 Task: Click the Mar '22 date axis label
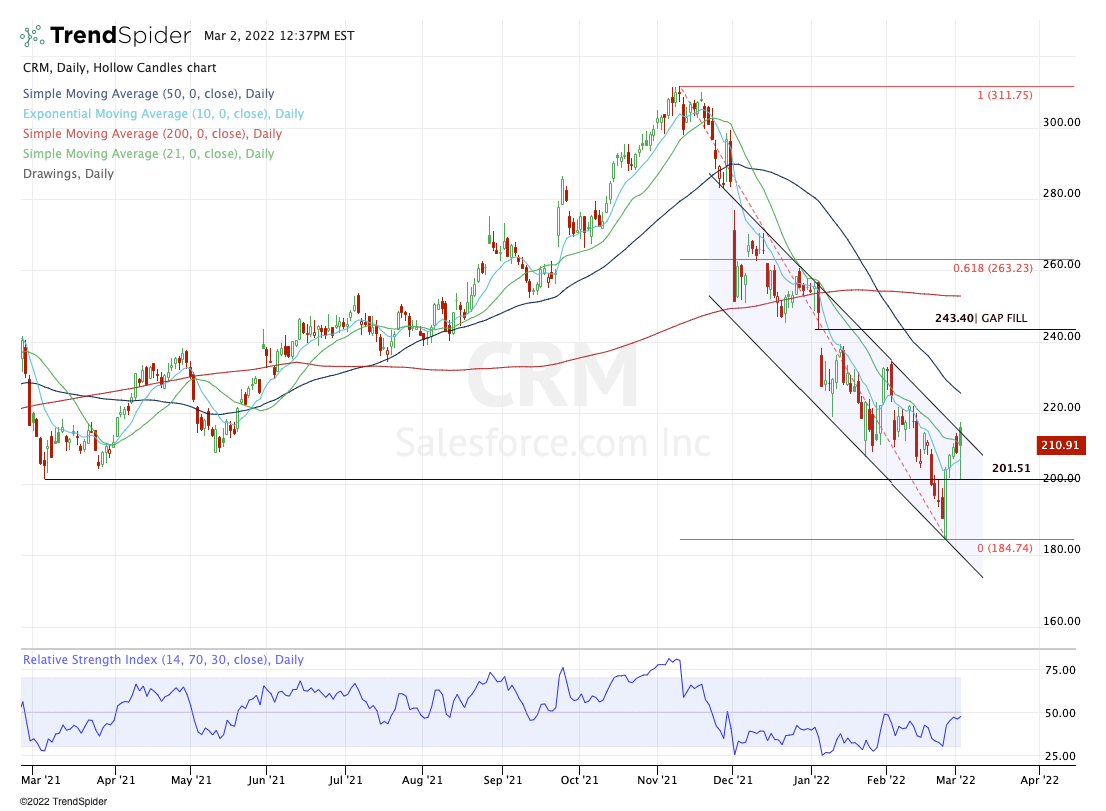pyautogui.click(x=956, y=780)
